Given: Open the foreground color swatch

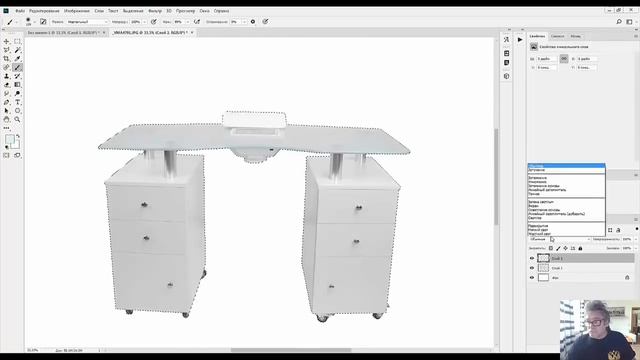Looking at the screenshot, I should [10, 139].
